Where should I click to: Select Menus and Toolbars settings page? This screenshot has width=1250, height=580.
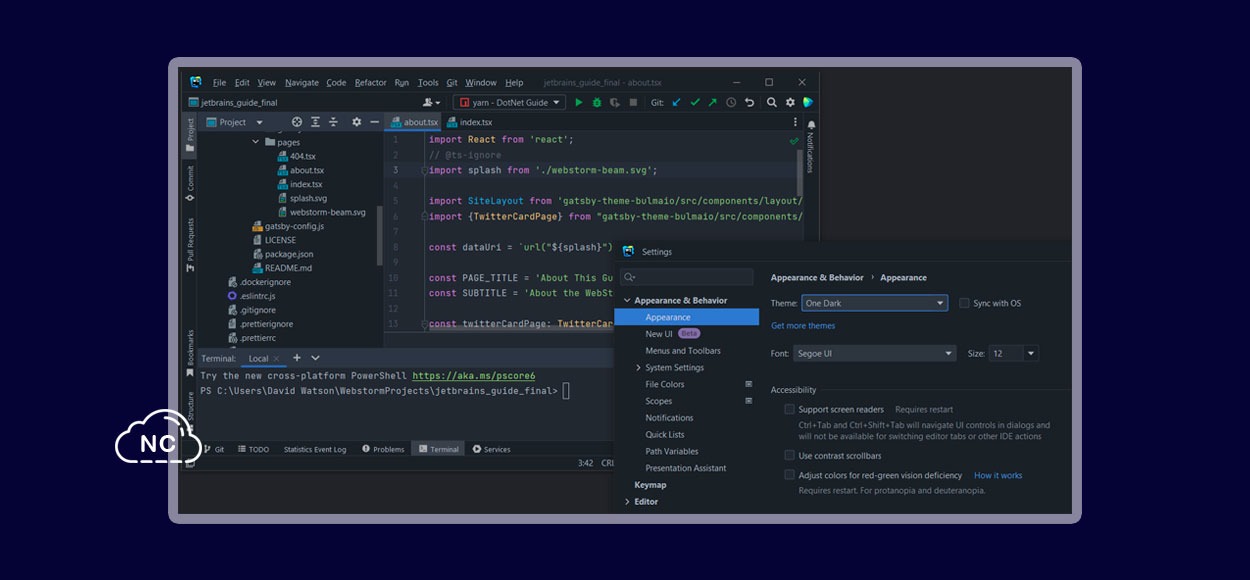[x=683, y=351]
